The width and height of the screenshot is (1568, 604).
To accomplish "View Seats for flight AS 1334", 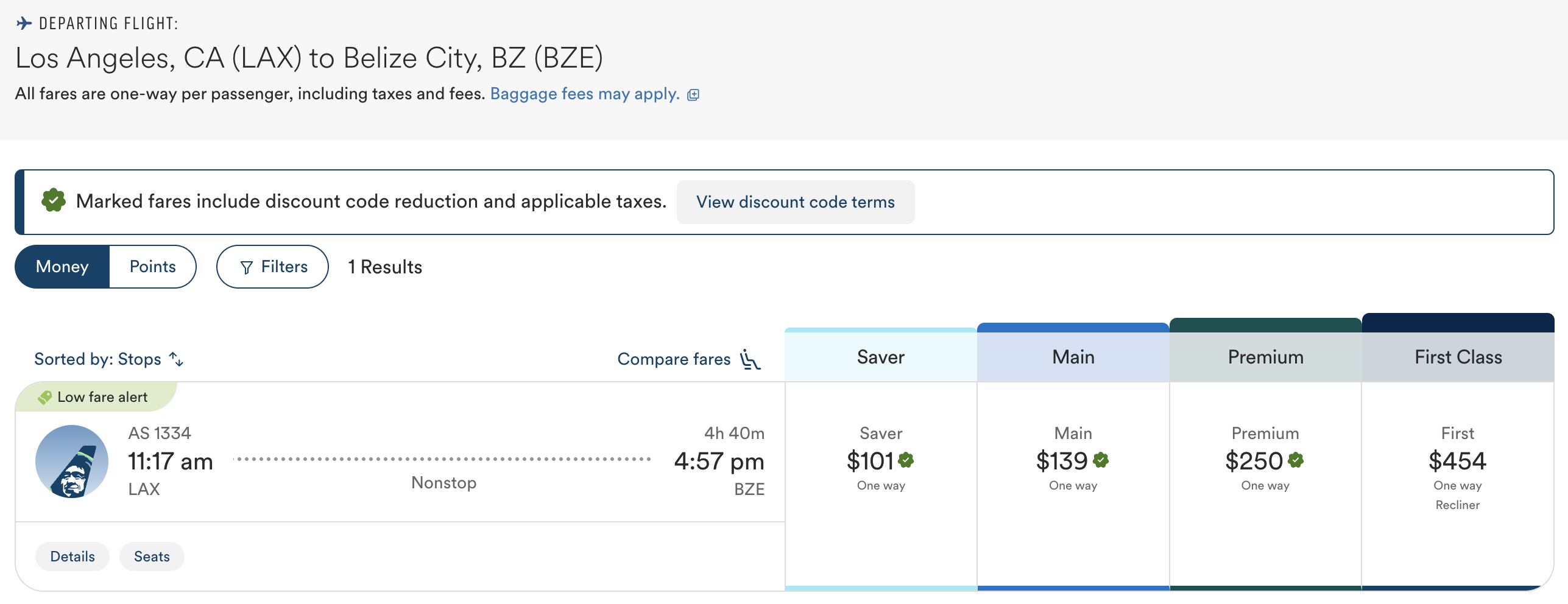I will point(152,557).
